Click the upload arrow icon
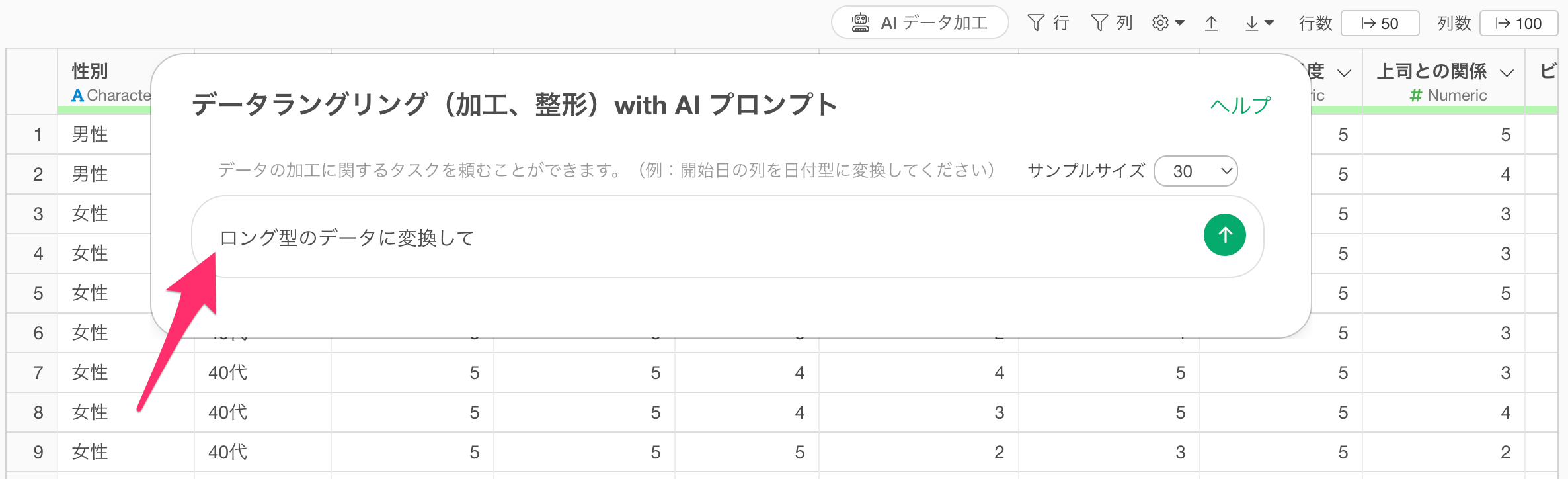This screenshot has height=479, width=1568. point(1211,23)
